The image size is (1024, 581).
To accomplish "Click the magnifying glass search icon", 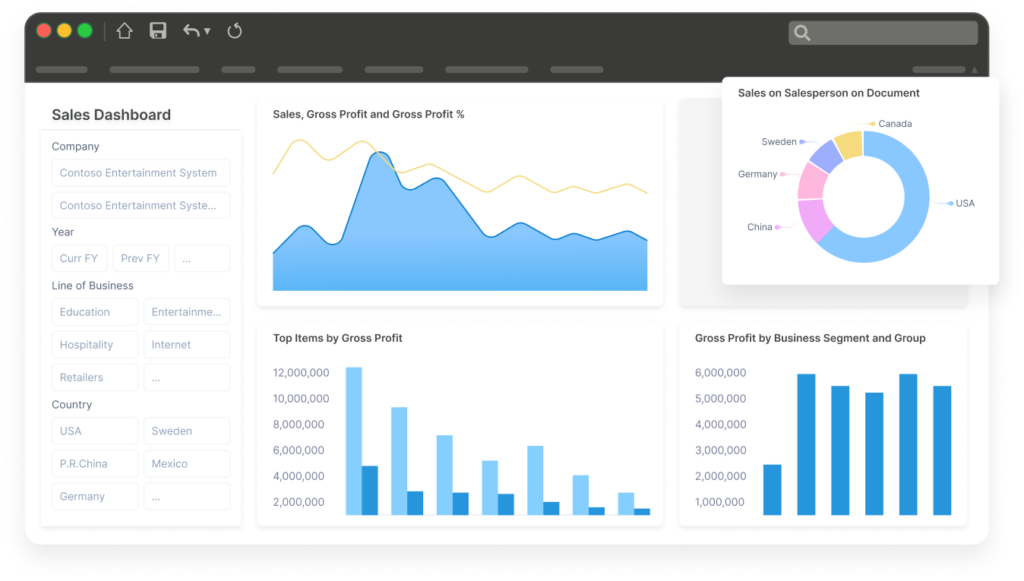I will (x=801, y=32).
